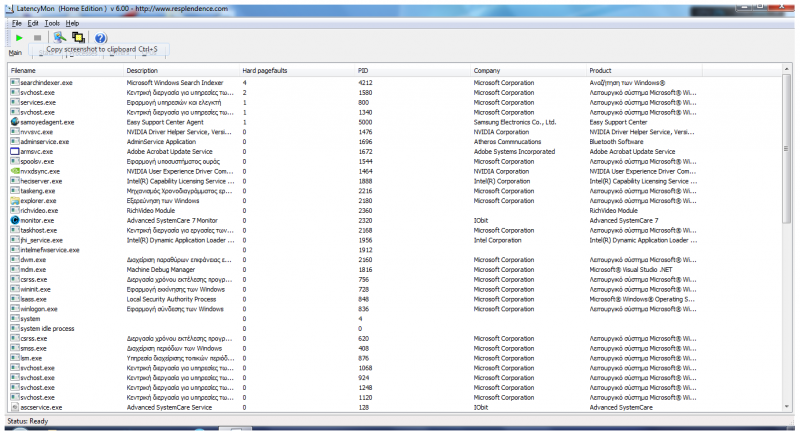Image resolution: width=800 pixels, height=431 pixels.
Task: Click the green Start monitoring play icon
Action: 19,37
